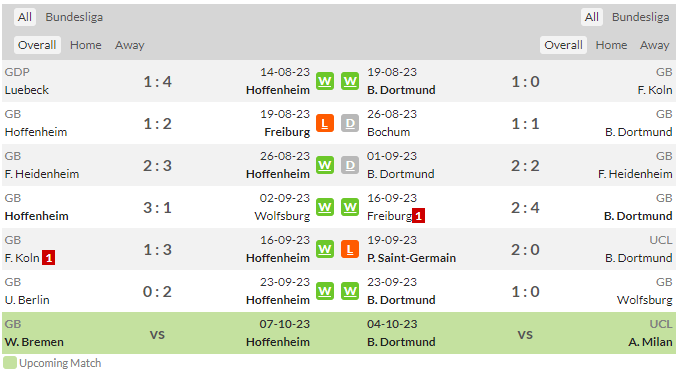
Task: Click the green Upcoming Match legend swatch
Action: (9, 363)
